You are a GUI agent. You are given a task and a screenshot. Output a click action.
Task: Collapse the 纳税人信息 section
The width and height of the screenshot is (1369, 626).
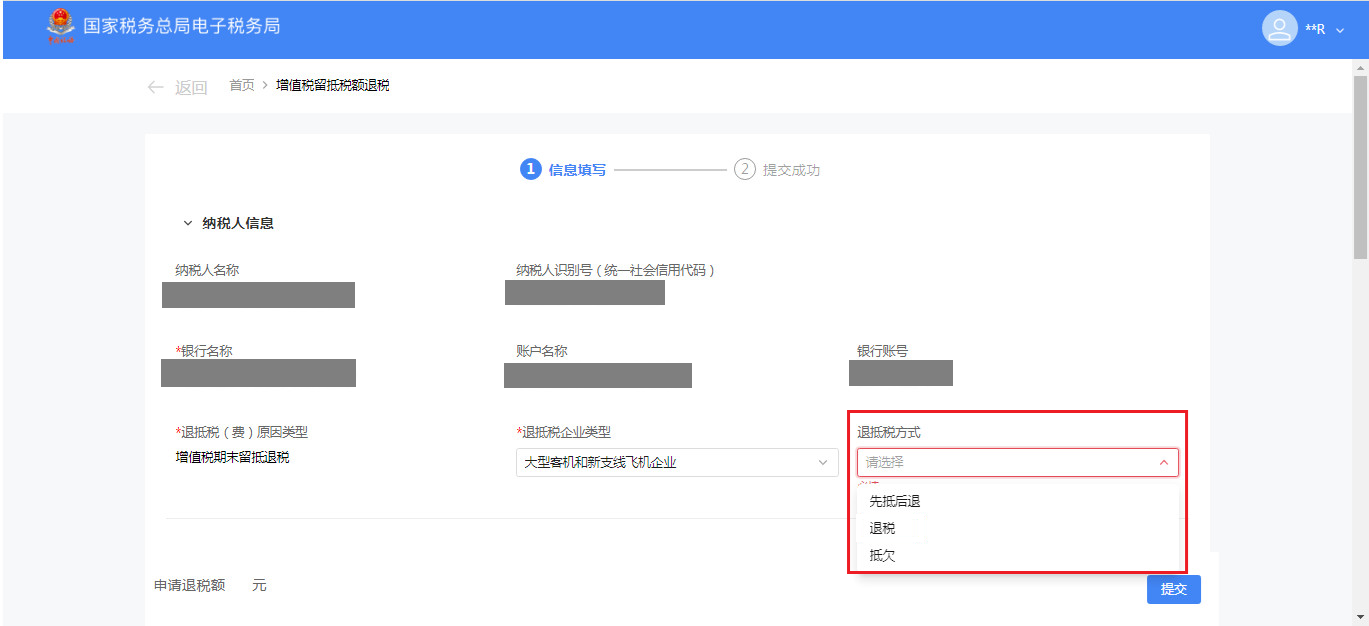click(187, 224)
